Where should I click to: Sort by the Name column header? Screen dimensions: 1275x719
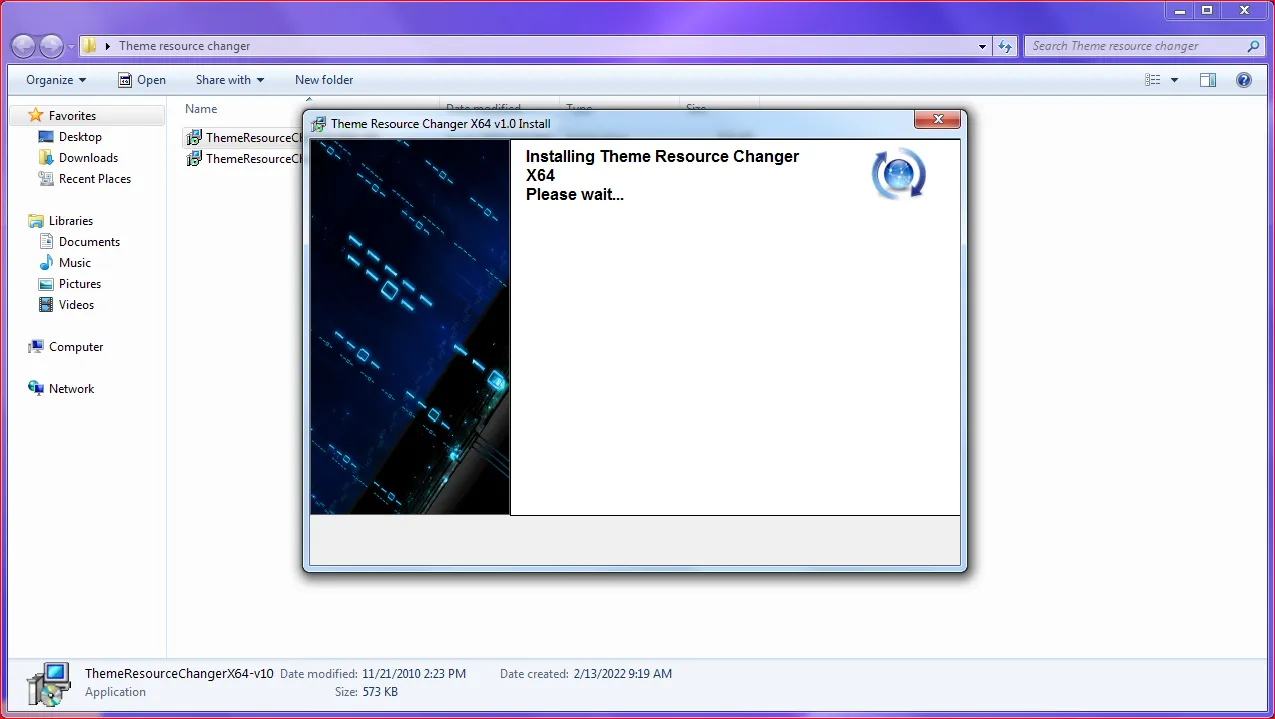(x=201, y=109)
